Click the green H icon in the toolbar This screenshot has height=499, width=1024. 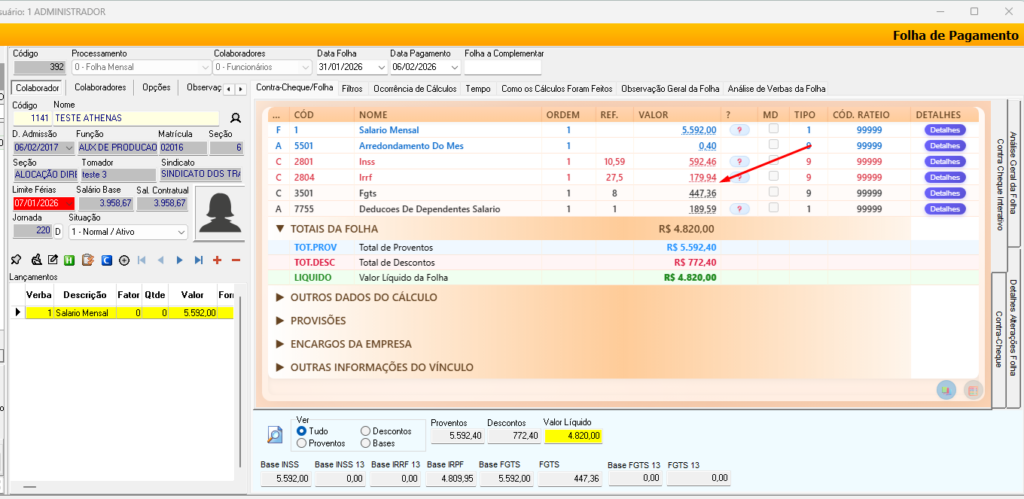point(70,260)
